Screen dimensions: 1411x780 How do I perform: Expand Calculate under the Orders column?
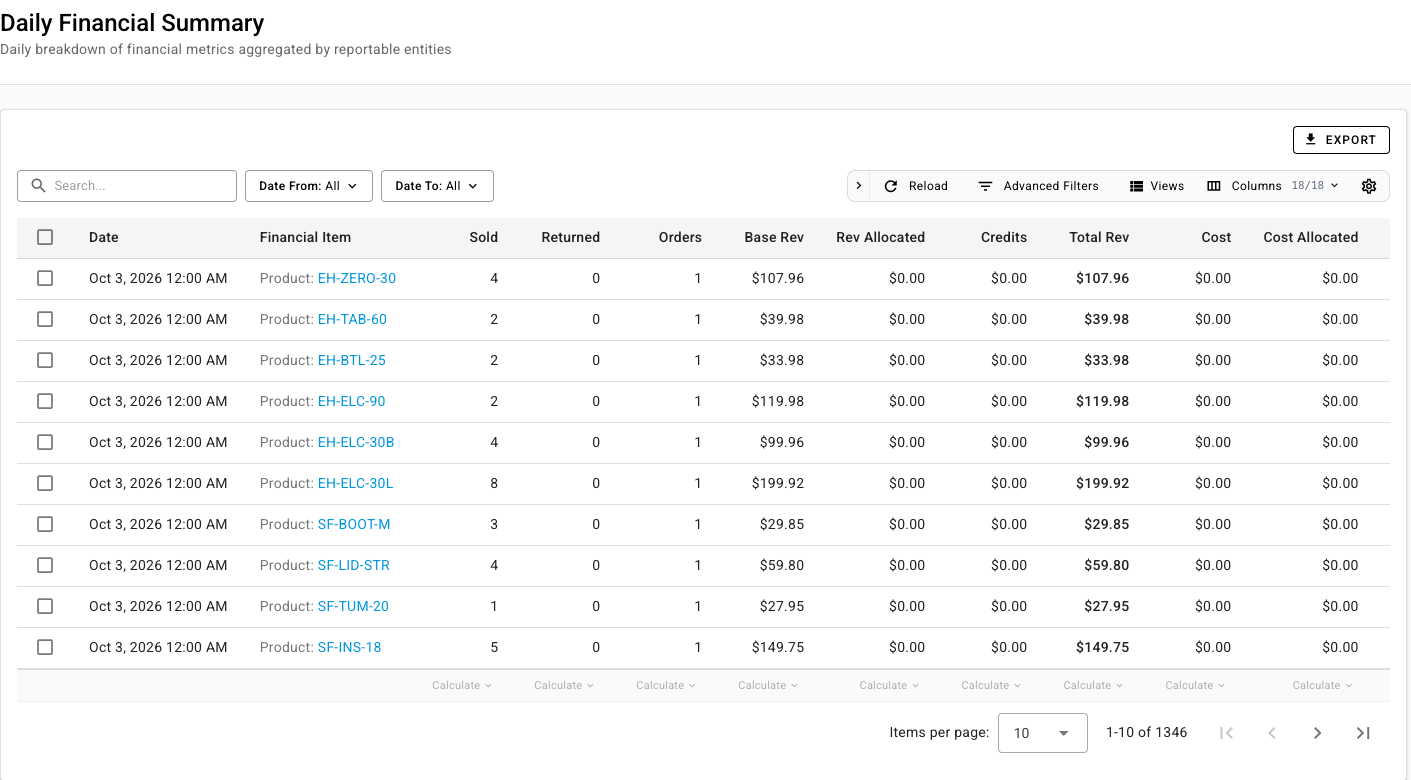tap(666, 685)
